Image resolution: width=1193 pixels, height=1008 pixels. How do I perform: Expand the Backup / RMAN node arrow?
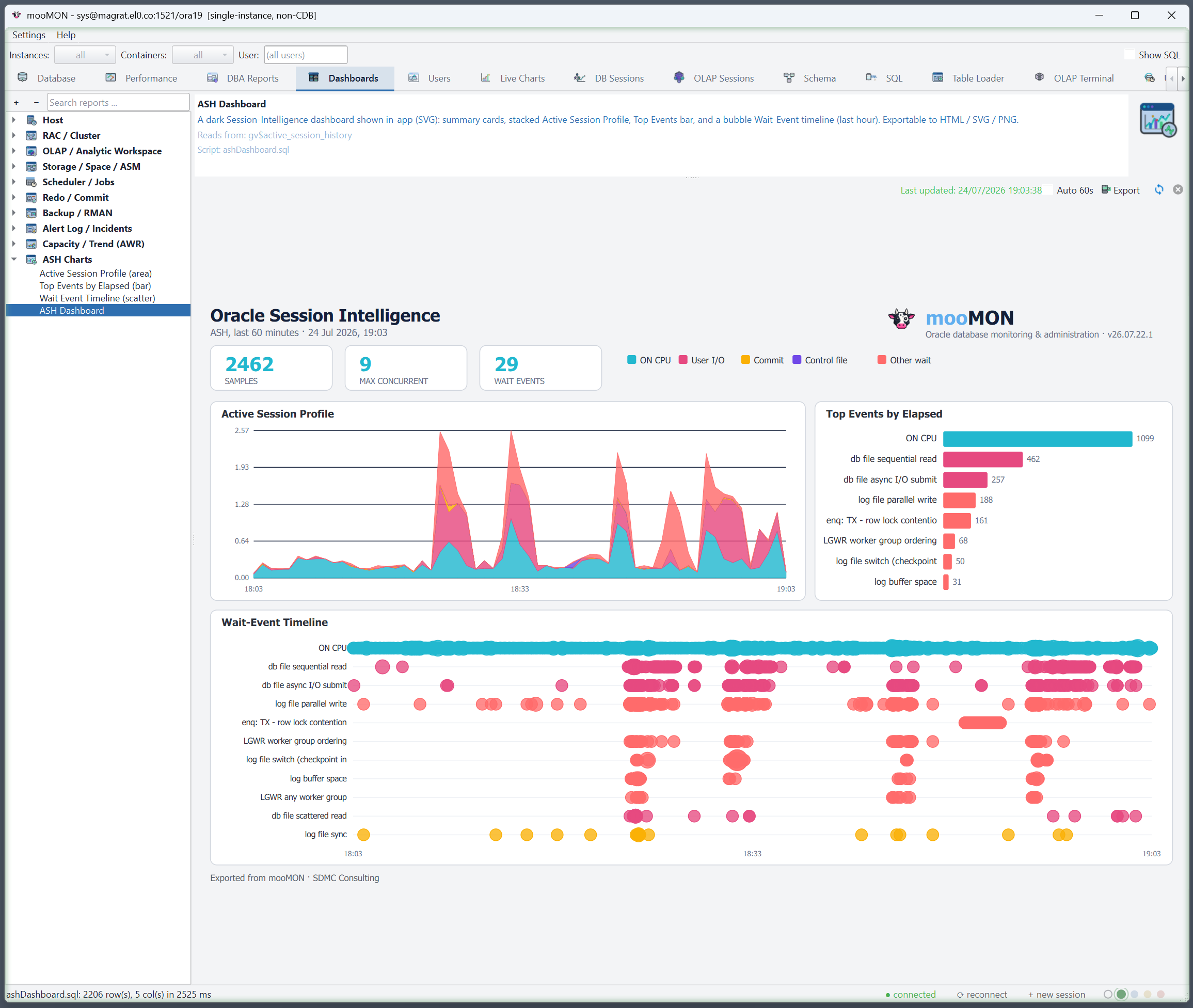[14, 213]
